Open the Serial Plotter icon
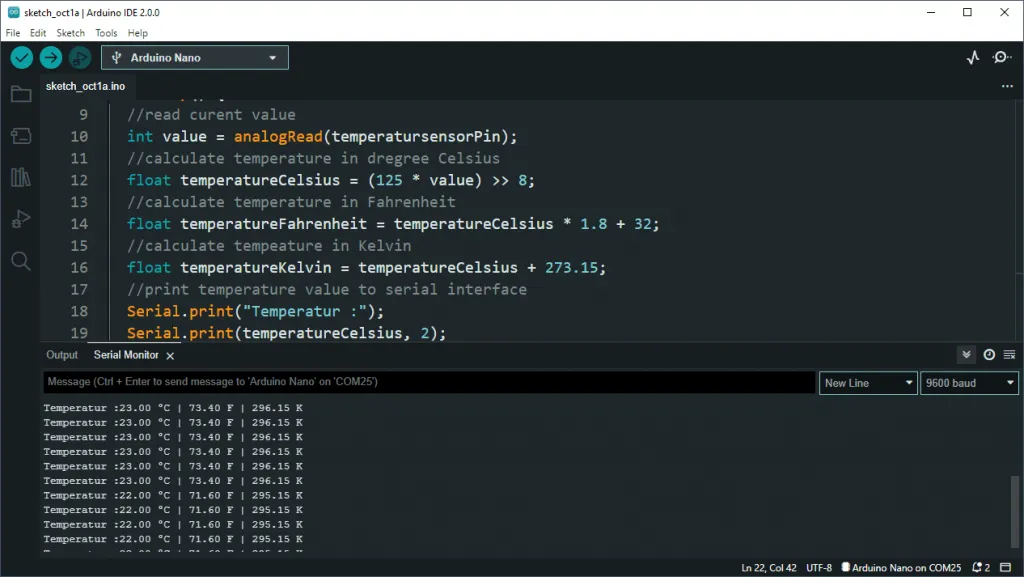1024x577 pixels. (x=973, y=58)
